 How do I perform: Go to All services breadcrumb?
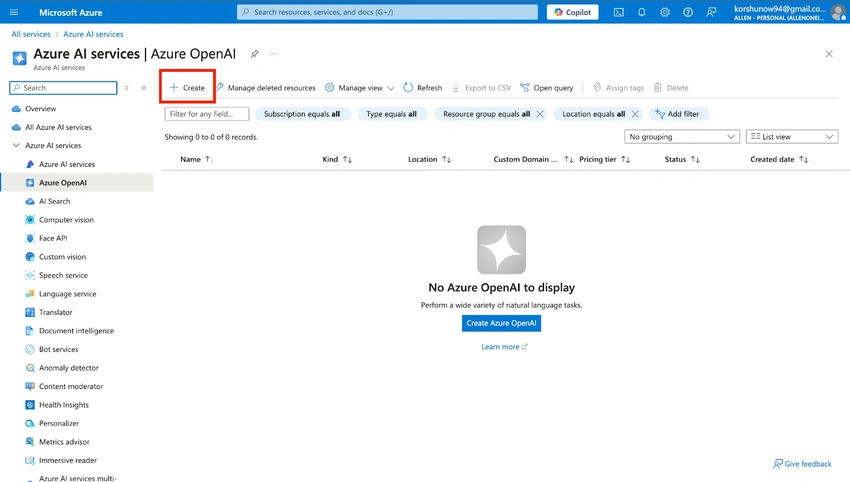31,34
